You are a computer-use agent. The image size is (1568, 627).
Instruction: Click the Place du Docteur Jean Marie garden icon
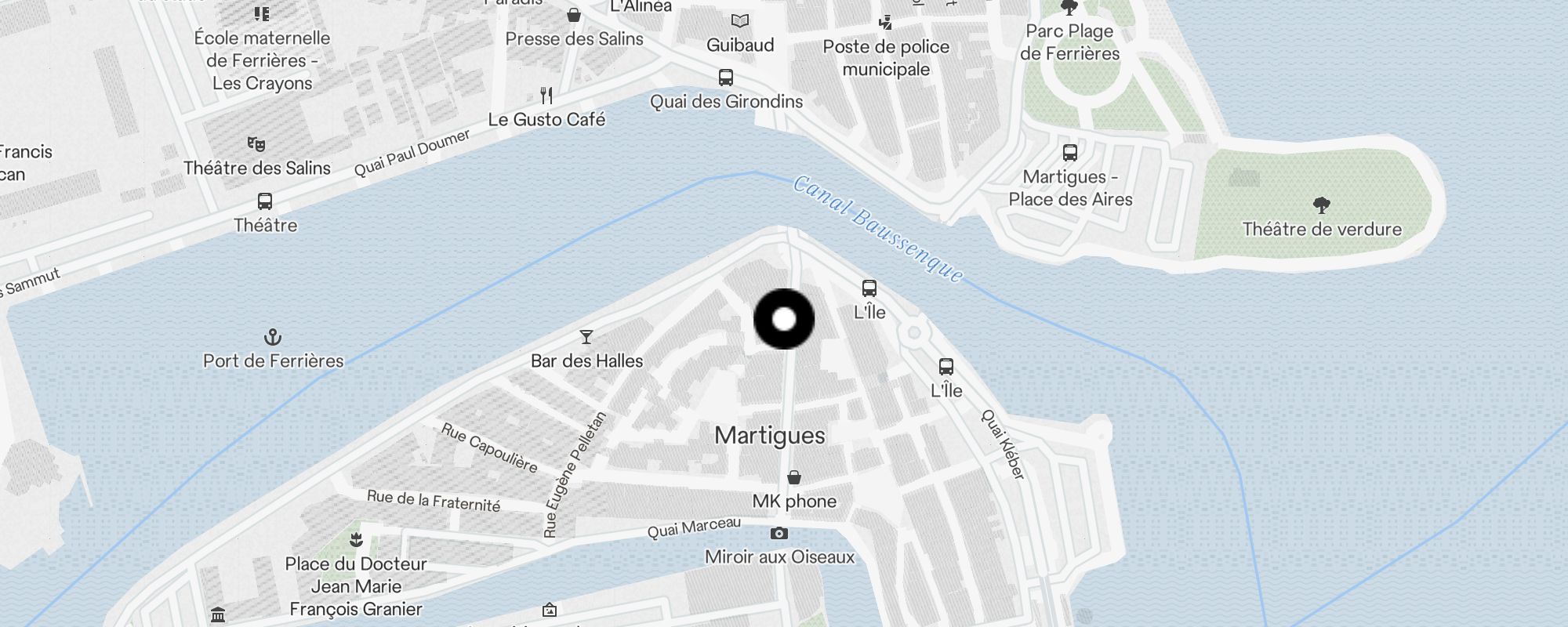357,539
